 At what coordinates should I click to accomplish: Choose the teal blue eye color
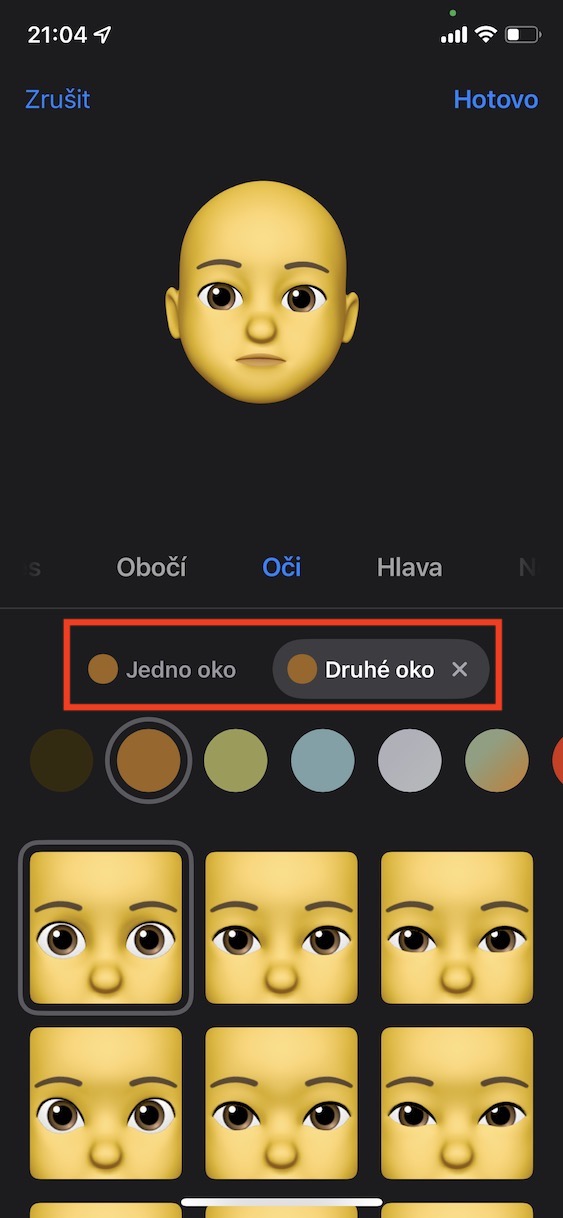pyautogui.click(x=323, y=761)
